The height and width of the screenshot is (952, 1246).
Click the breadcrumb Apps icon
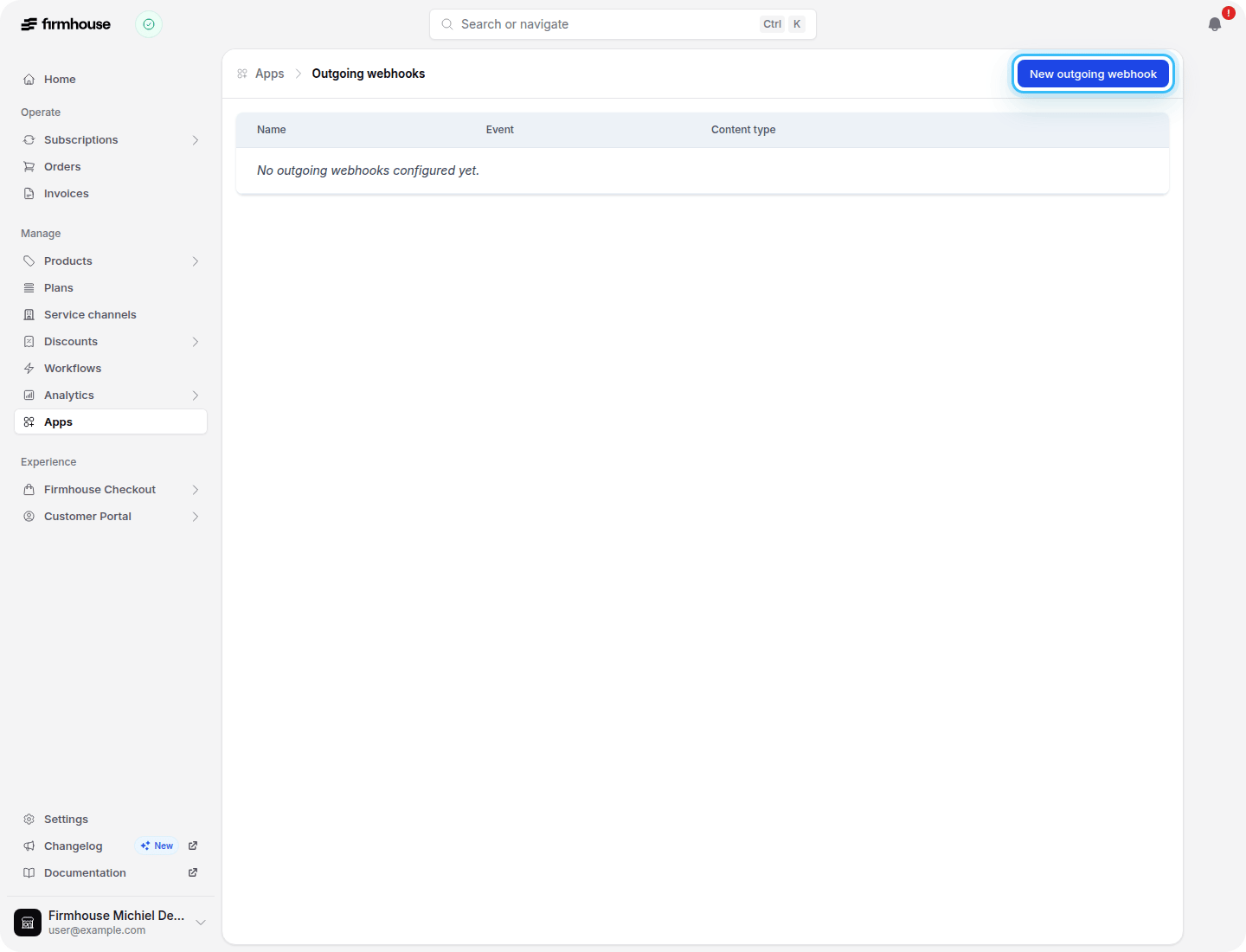click(242, 74)
